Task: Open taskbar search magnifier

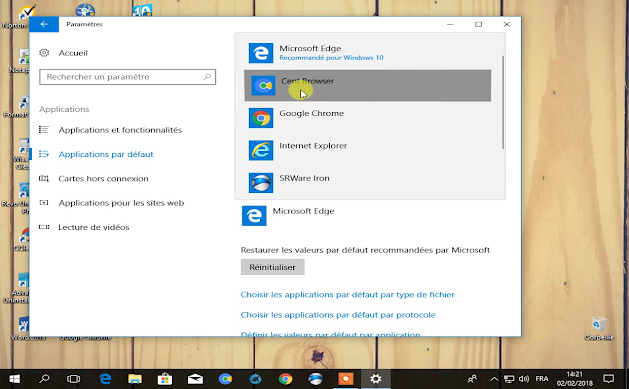Action: [x=44, y=379]
